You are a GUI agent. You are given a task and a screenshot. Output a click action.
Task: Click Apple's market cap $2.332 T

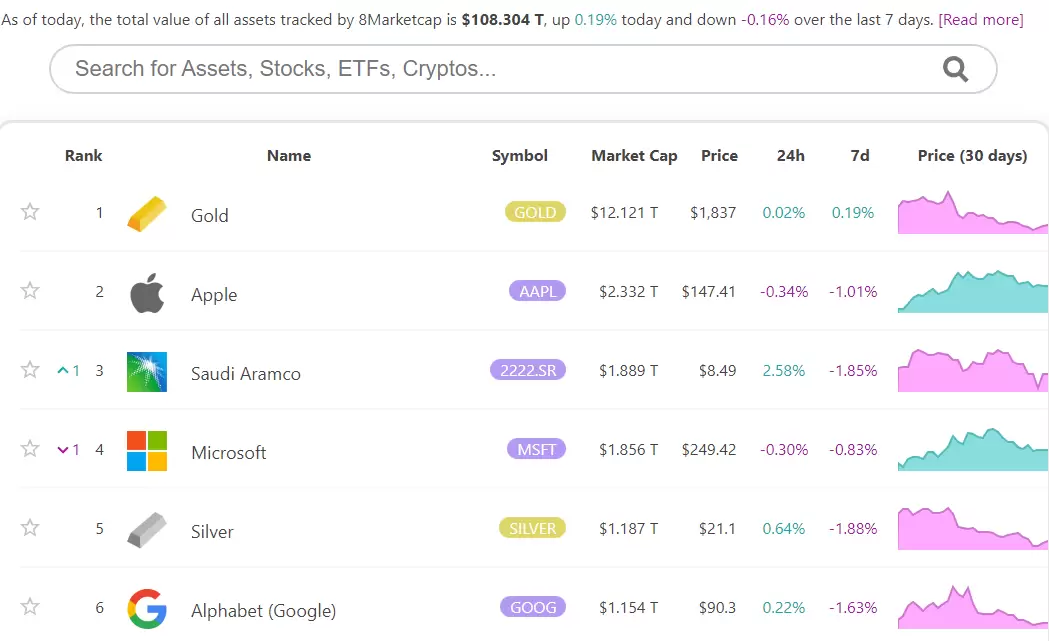[628, 292]
